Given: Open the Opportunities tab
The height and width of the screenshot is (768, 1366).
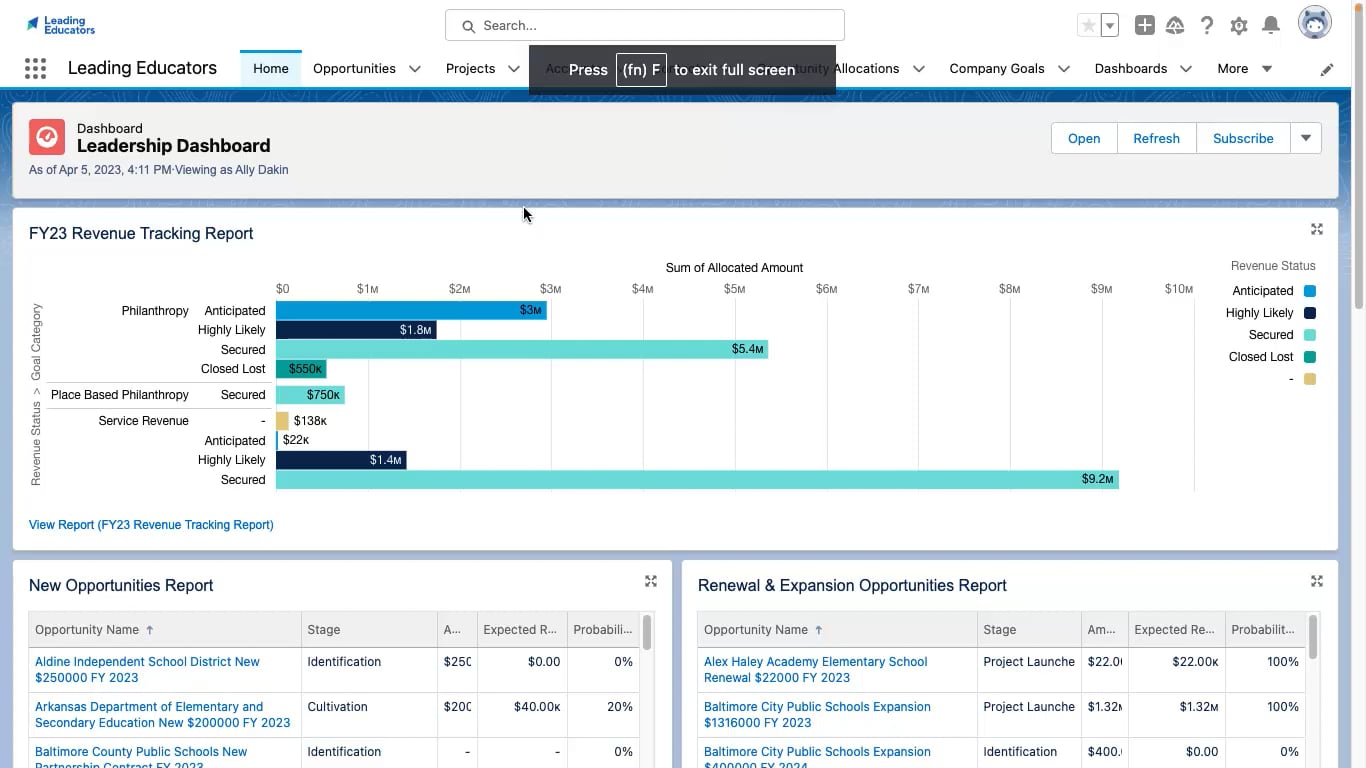Looking at the screenshot, I should coord(354,69).
